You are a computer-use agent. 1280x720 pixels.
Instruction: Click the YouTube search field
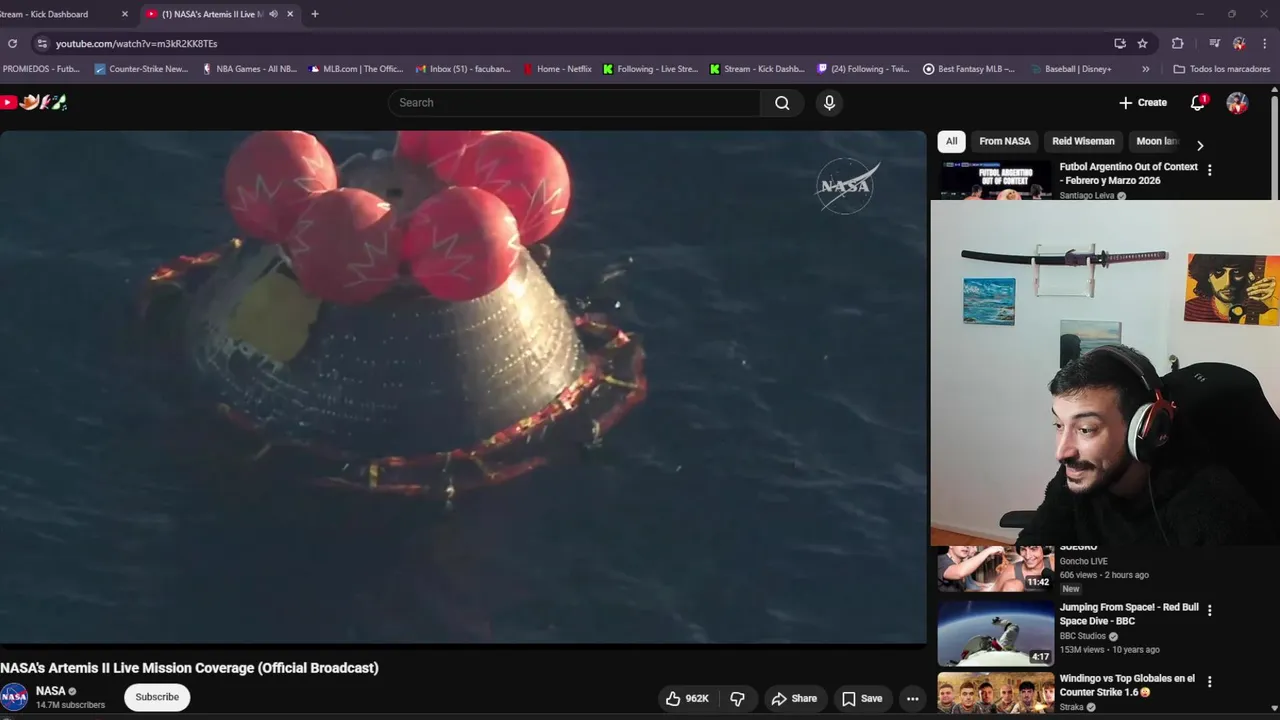click(x=574, y=103)
